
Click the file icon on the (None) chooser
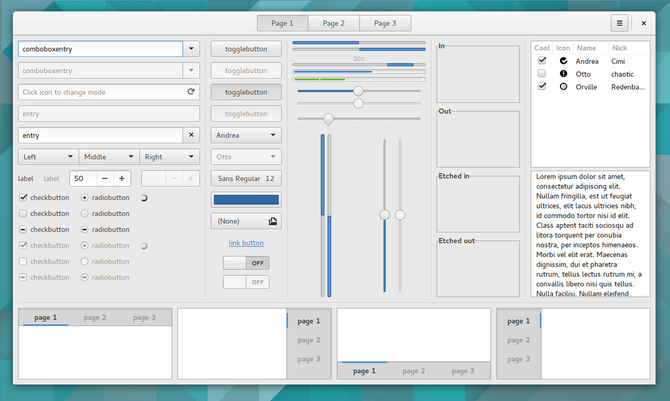click(273, 221)
